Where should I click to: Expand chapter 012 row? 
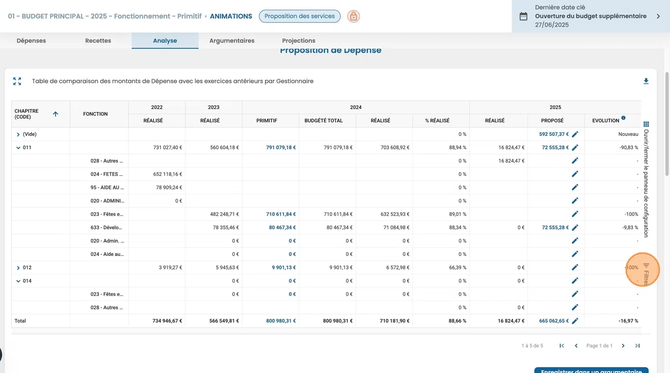tap(18, 268)
